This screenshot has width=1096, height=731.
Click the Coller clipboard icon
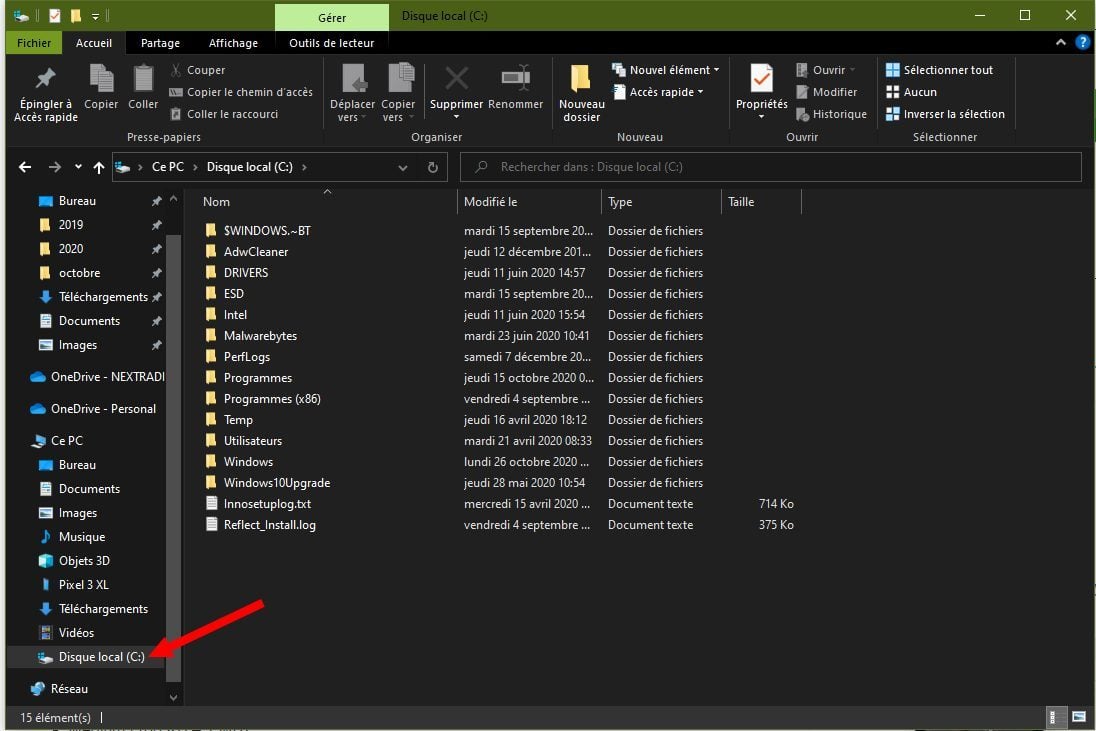[x=143, y=79]
